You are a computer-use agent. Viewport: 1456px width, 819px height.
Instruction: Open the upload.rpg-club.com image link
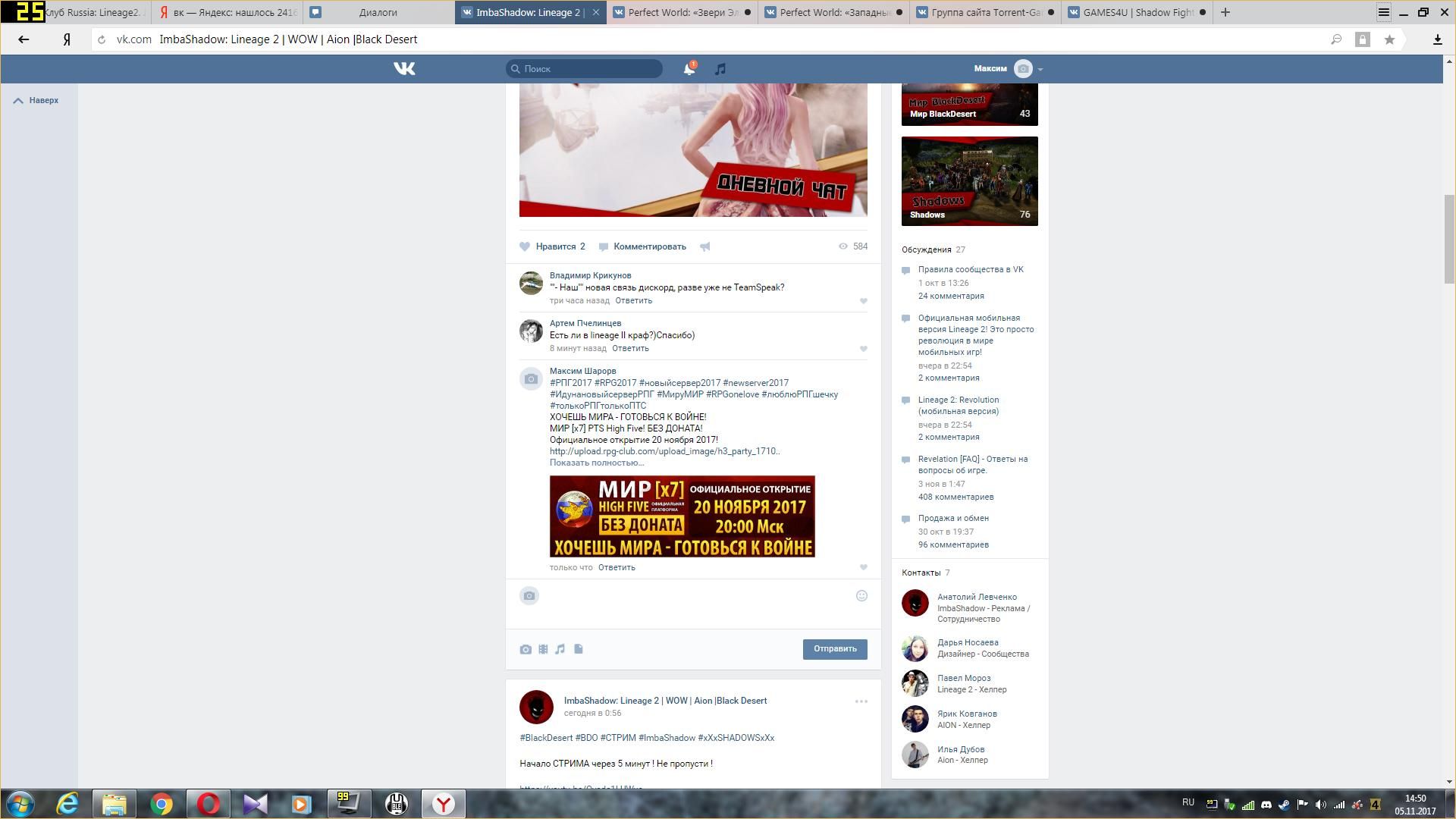point(665,451)
